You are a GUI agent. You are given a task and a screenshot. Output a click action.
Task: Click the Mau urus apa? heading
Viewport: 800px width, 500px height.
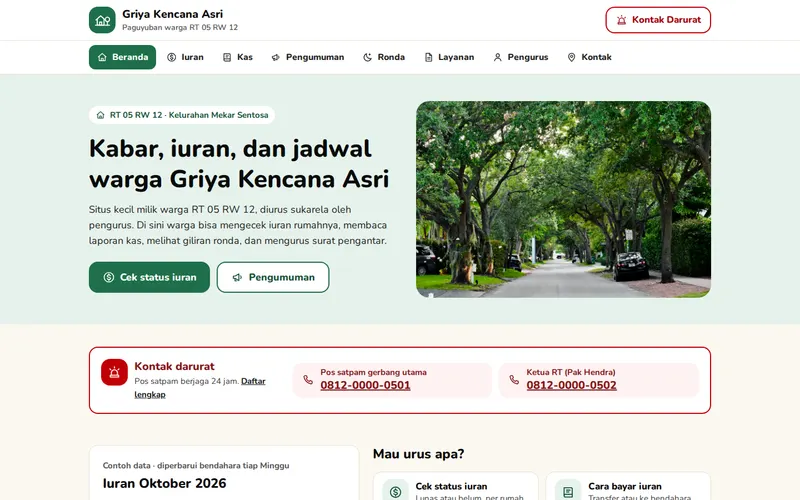(418, 454)
